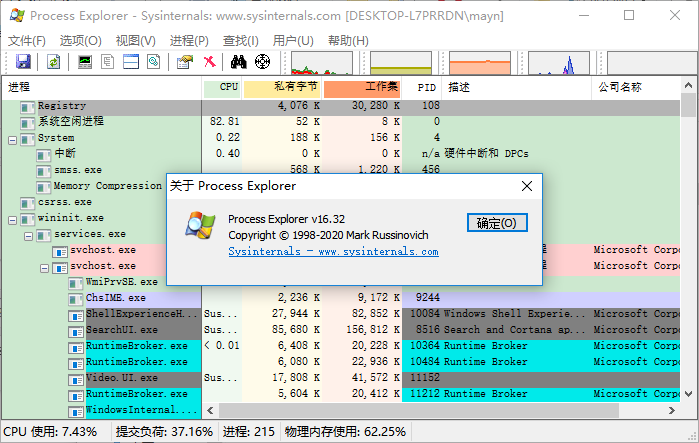Close the 关于 Process Explorer dialog
The width and height of the screenshot is (699, 443).
(x=527, y=186)
